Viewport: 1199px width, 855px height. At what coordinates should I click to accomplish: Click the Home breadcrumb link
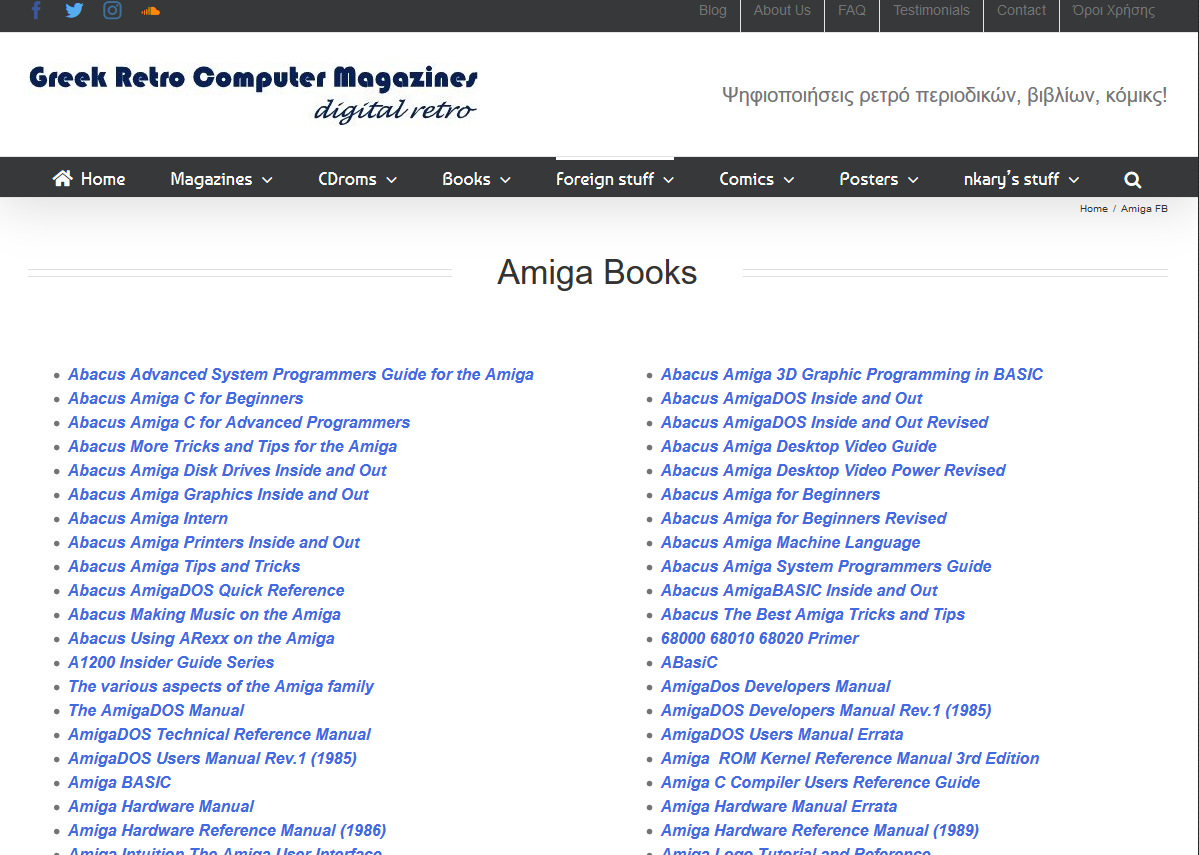point(1093,209)
